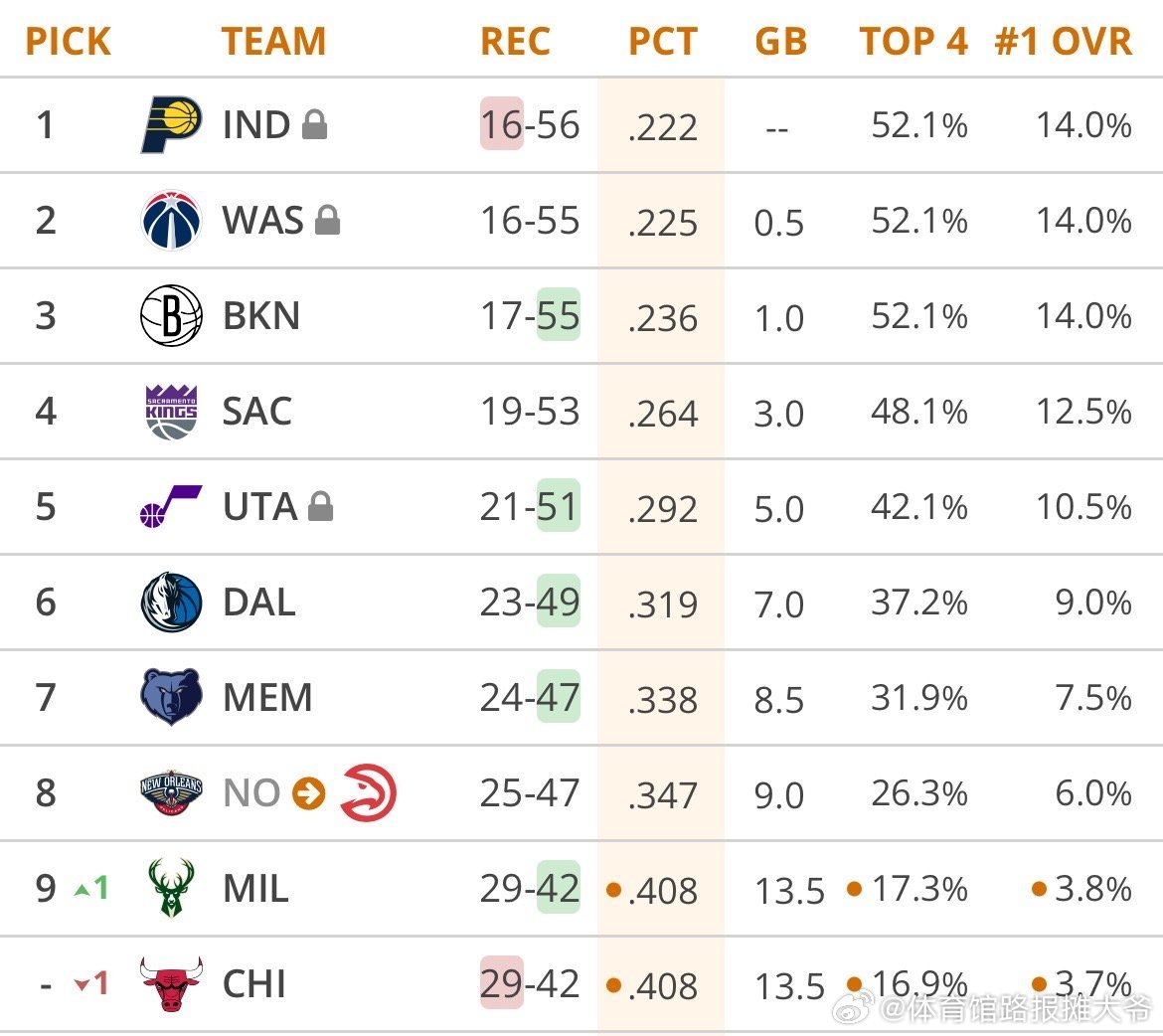Click the Utah Jazz logo
Image resolution: width=1163 pixels, height=1036 pixels.
[x=171, y=506]
